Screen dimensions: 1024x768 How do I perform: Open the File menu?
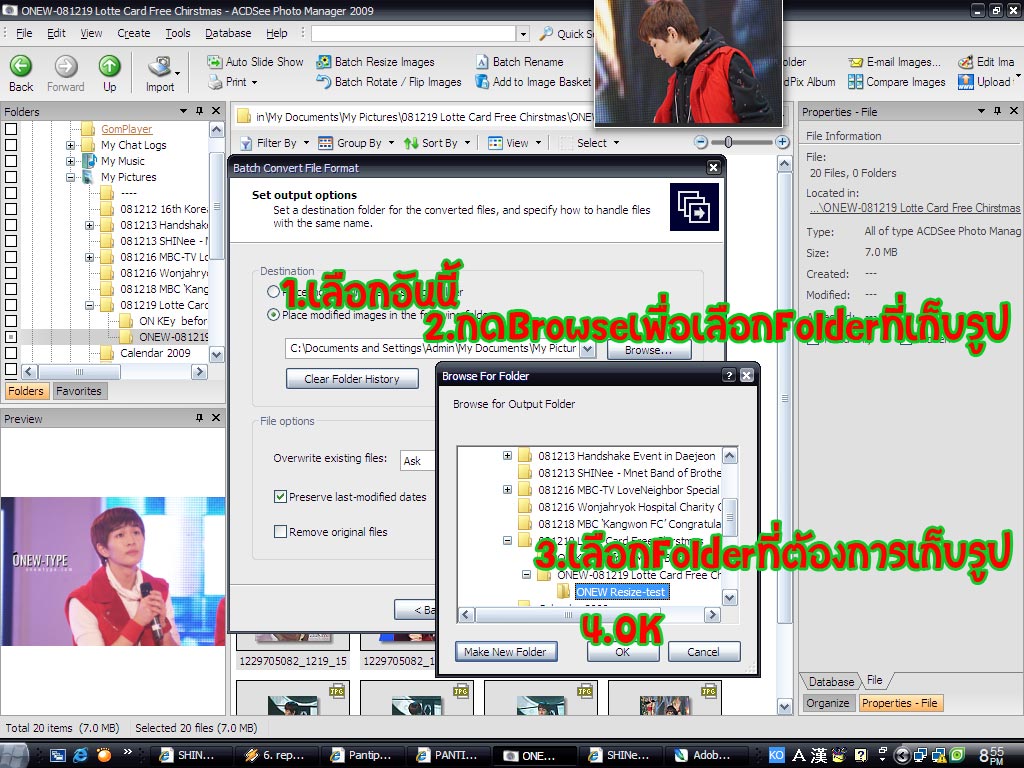tap(24, 33)
